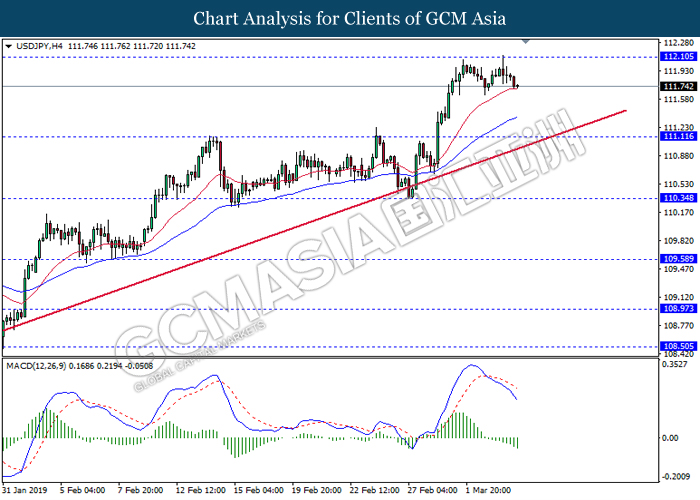700x500 pixels.
Task: Select the 112.105 price level label
Action: (678, 56)
